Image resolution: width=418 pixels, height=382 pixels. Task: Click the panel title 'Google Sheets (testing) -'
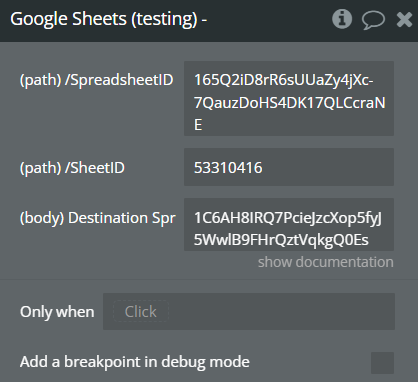[x=109, y=19]
